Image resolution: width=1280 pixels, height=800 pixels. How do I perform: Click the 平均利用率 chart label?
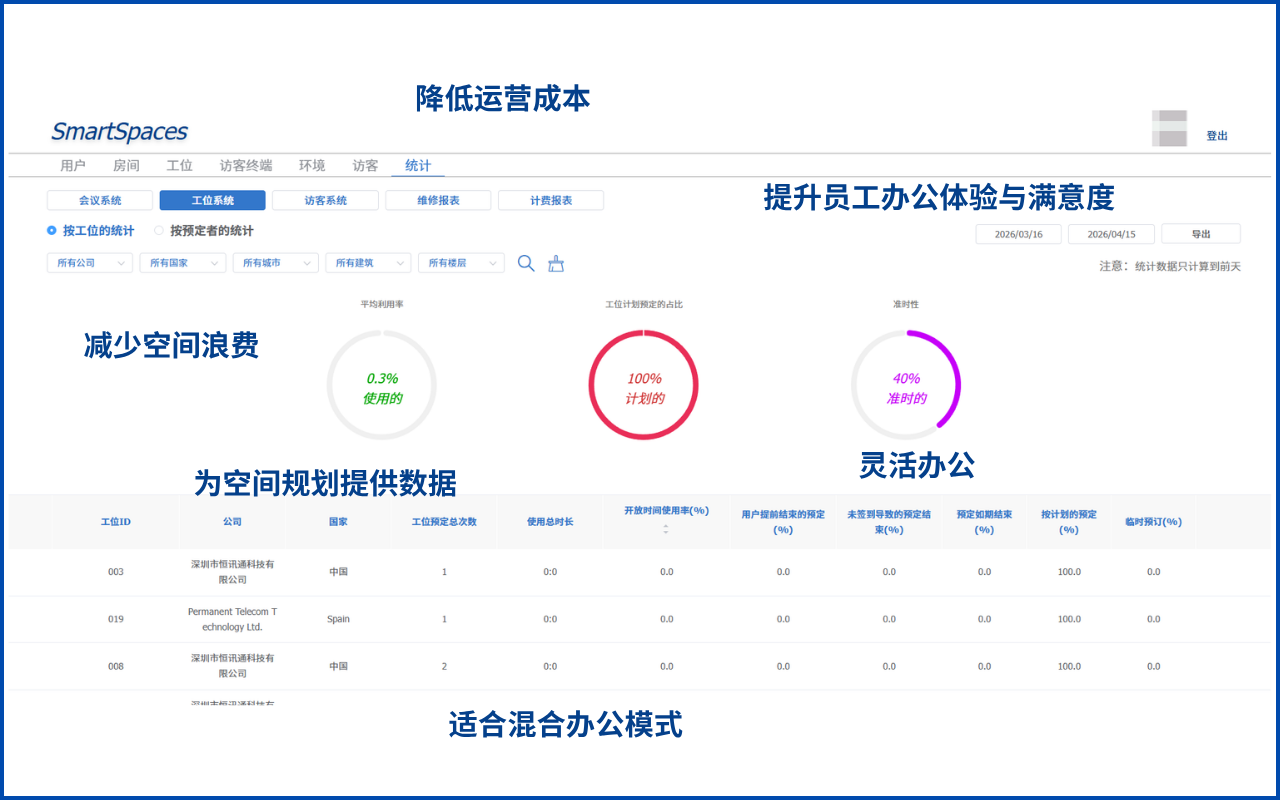pyautogui.click(x=382, y=303)
